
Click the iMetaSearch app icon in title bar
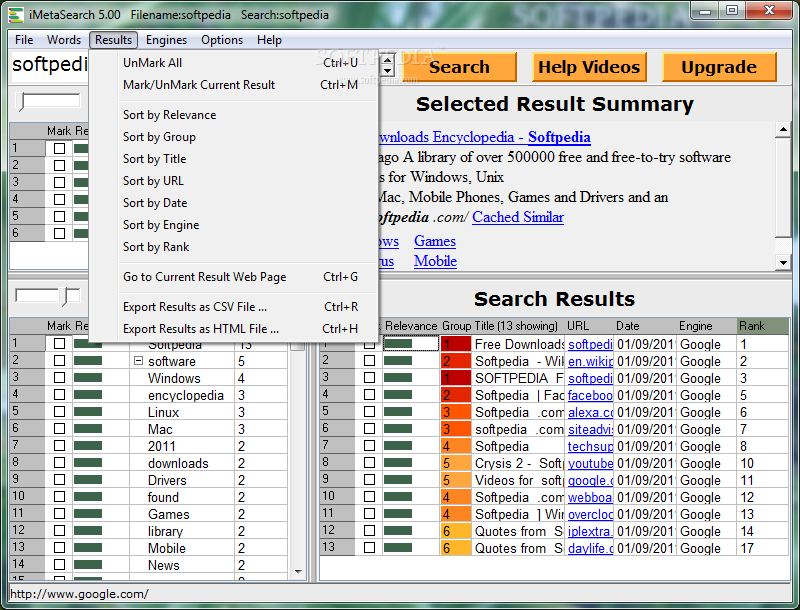[x=16, y=15]
